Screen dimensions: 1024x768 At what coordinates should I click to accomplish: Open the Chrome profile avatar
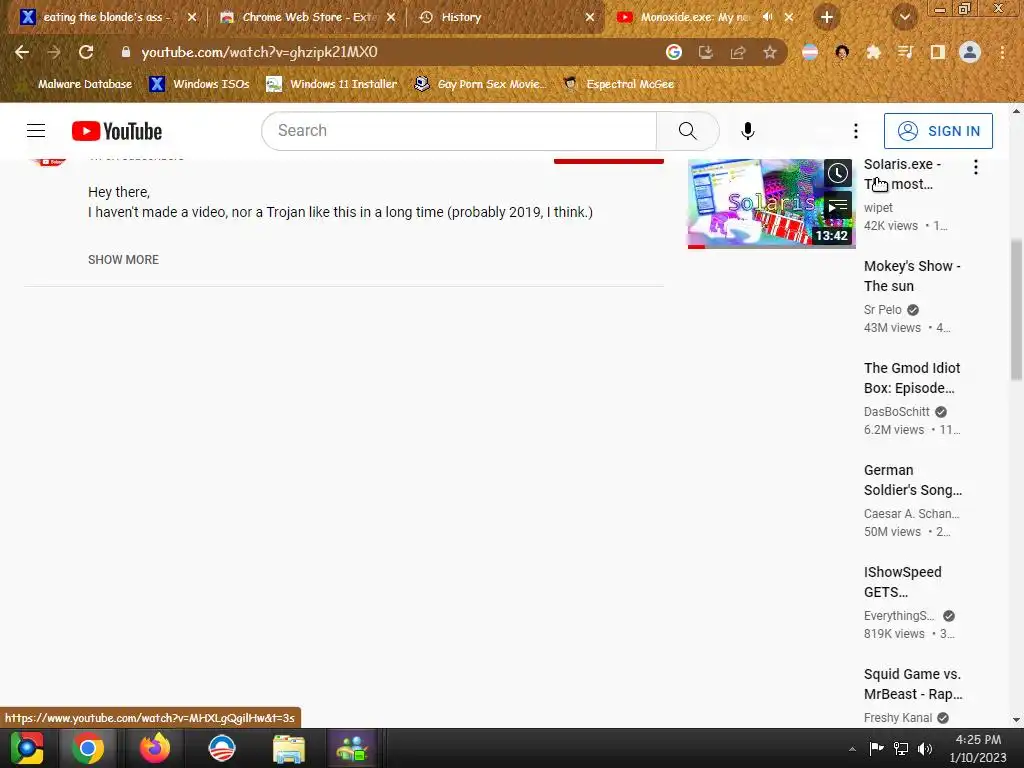[x=969, y=52]
